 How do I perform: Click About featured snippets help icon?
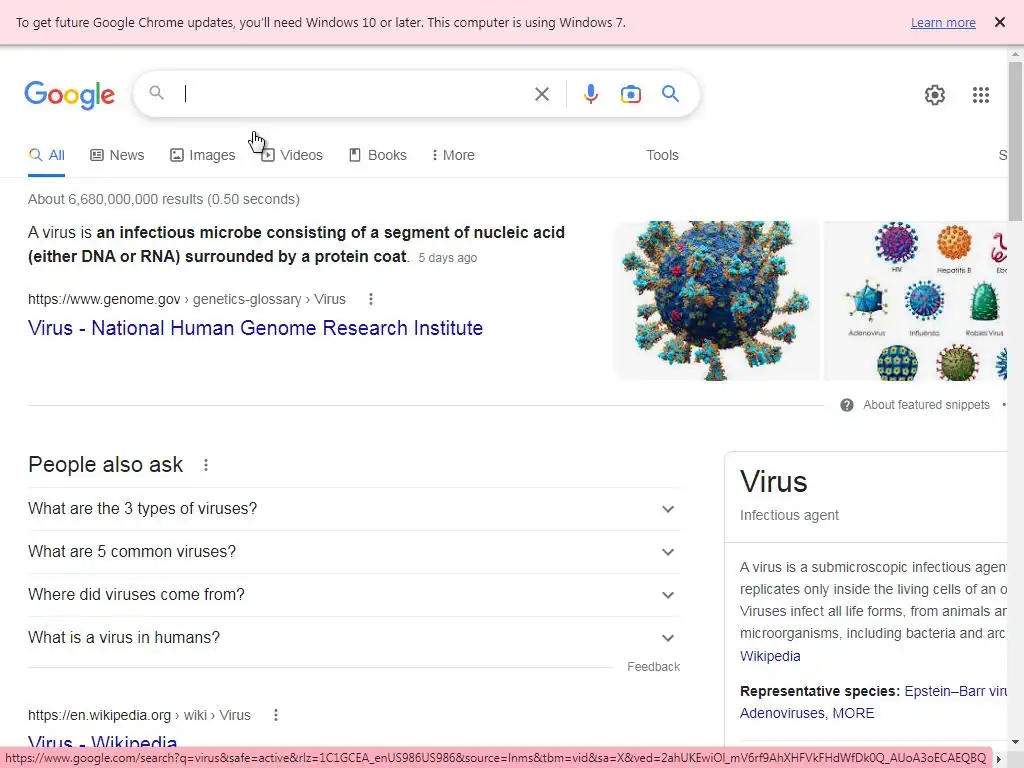point(846,405)
